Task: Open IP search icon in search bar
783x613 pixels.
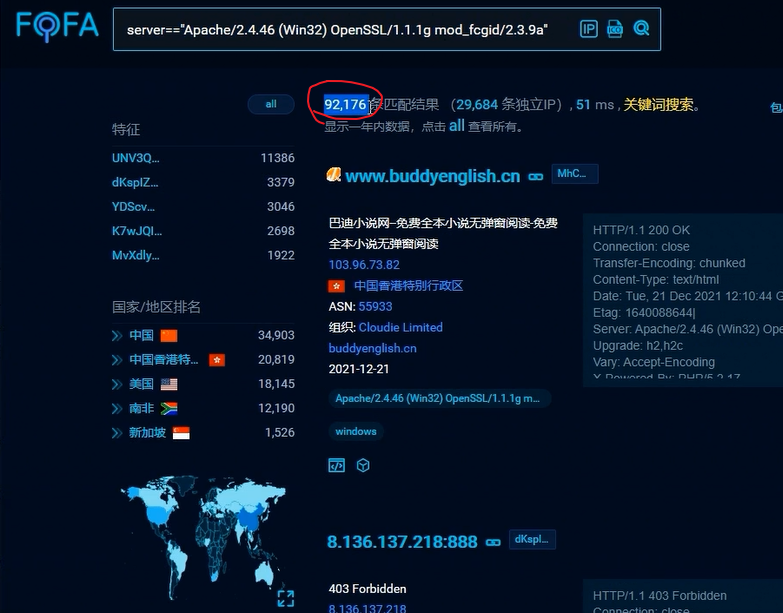Action: click(589, 29)
